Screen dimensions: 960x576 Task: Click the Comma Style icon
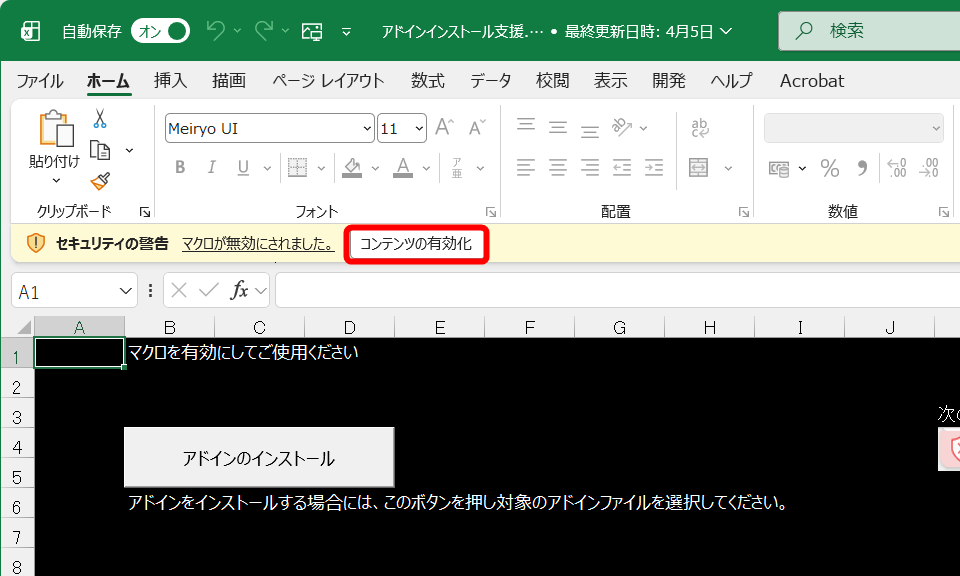(862, 168)
